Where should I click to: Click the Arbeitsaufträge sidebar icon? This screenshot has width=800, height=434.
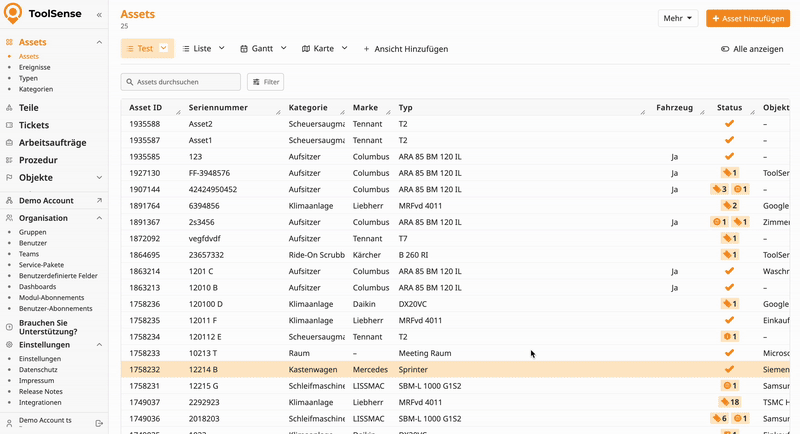[9, 142]
